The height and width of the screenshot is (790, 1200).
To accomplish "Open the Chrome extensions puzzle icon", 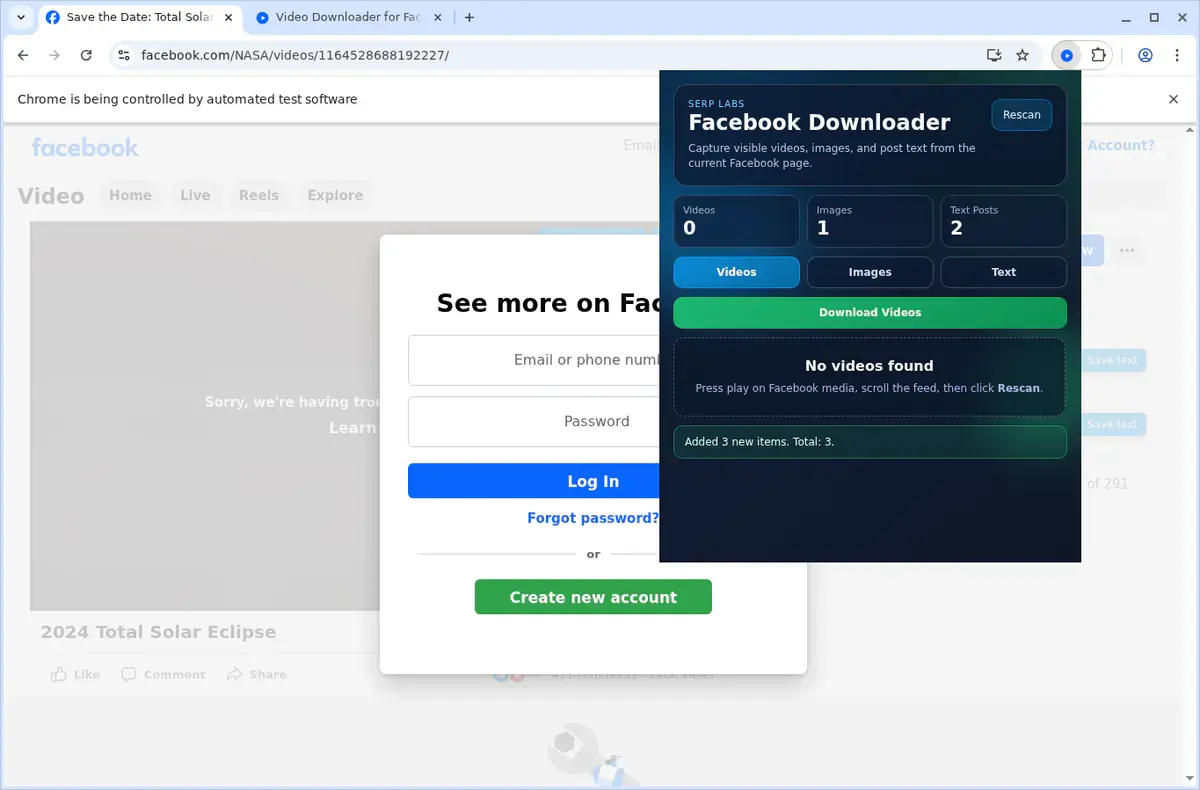I will pos(1098,56).
